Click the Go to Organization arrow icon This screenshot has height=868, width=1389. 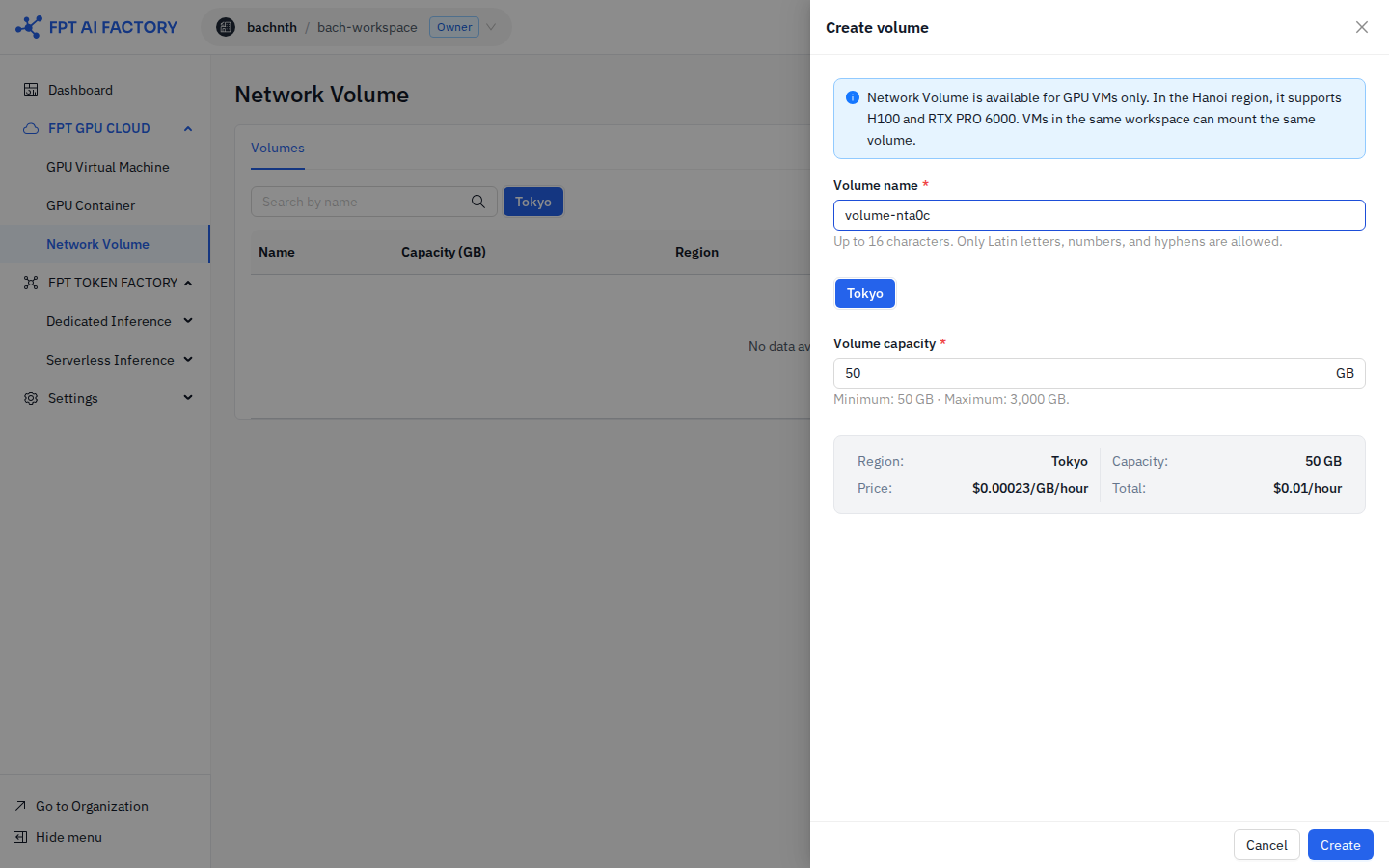(20, 806)
